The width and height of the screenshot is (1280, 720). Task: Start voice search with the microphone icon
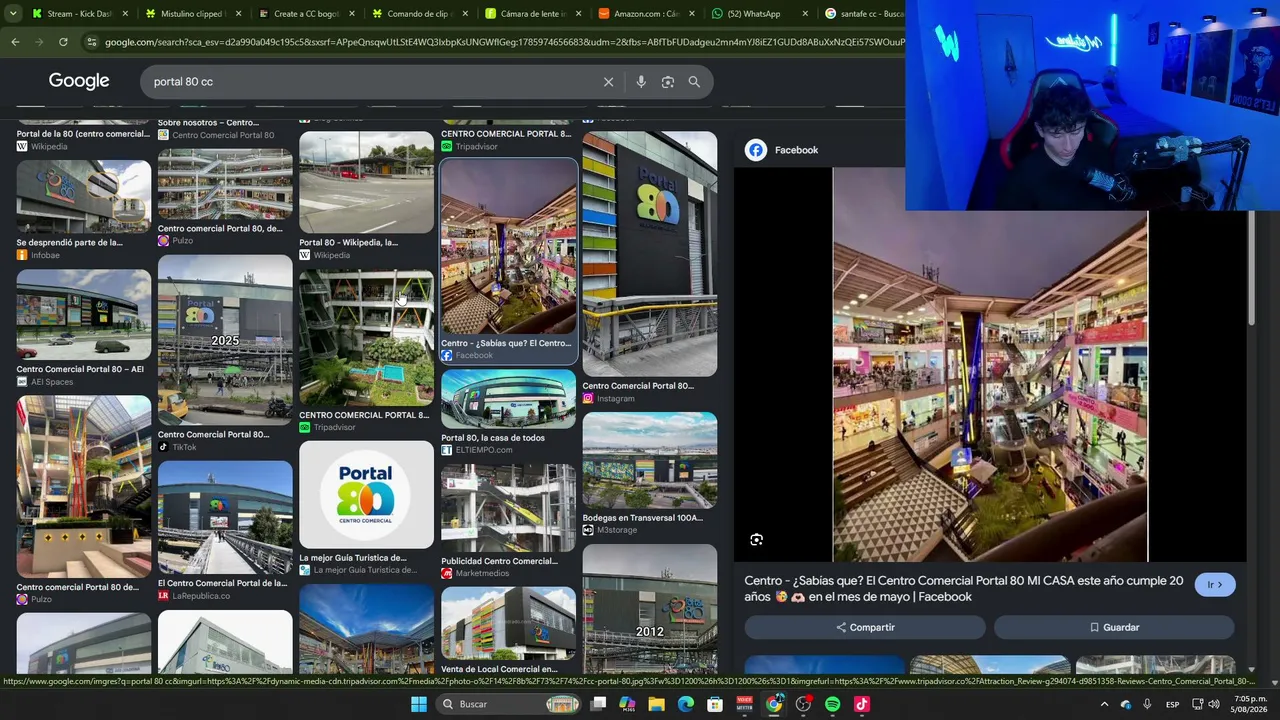click(x=641, y=82)
